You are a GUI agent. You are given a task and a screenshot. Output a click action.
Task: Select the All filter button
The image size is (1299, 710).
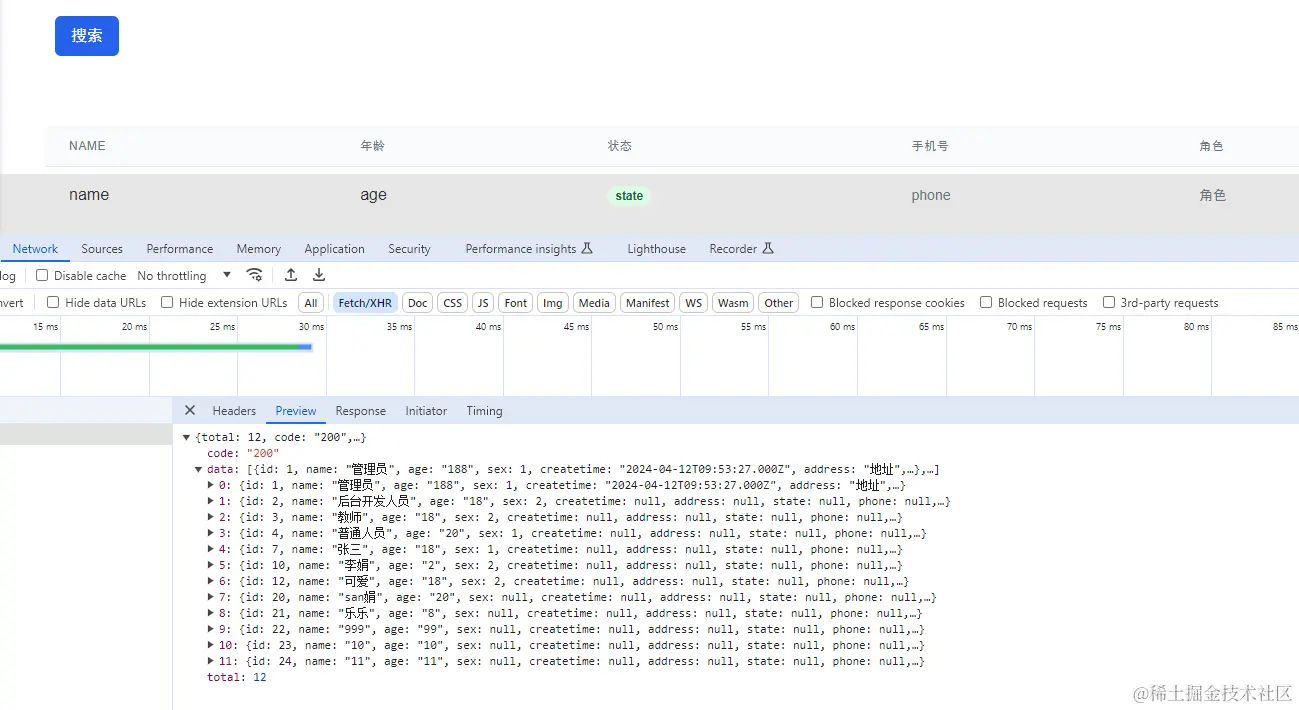[311, 303]
